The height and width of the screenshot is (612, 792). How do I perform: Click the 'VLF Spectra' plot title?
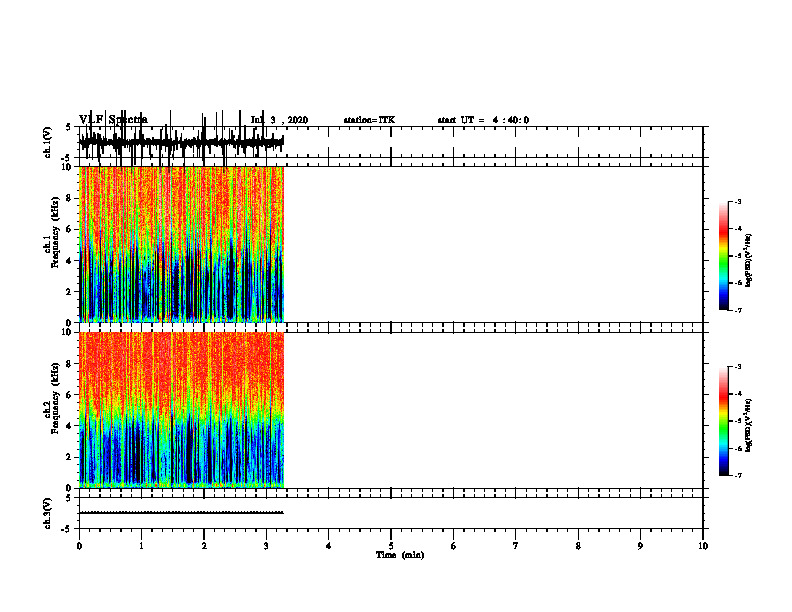113,120
